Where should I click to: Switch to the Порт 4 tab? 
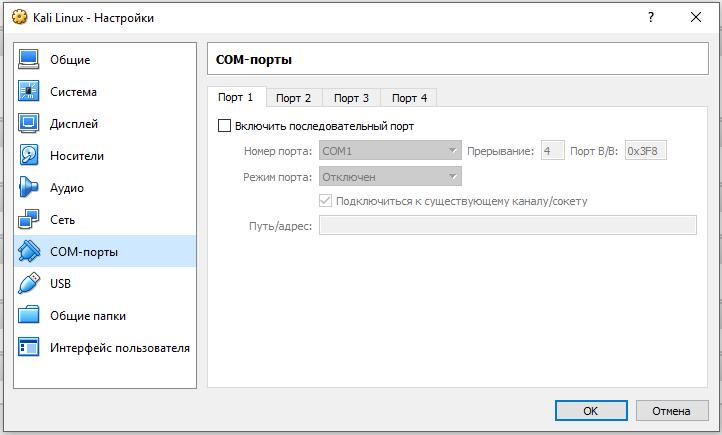[x=409, y=98]
